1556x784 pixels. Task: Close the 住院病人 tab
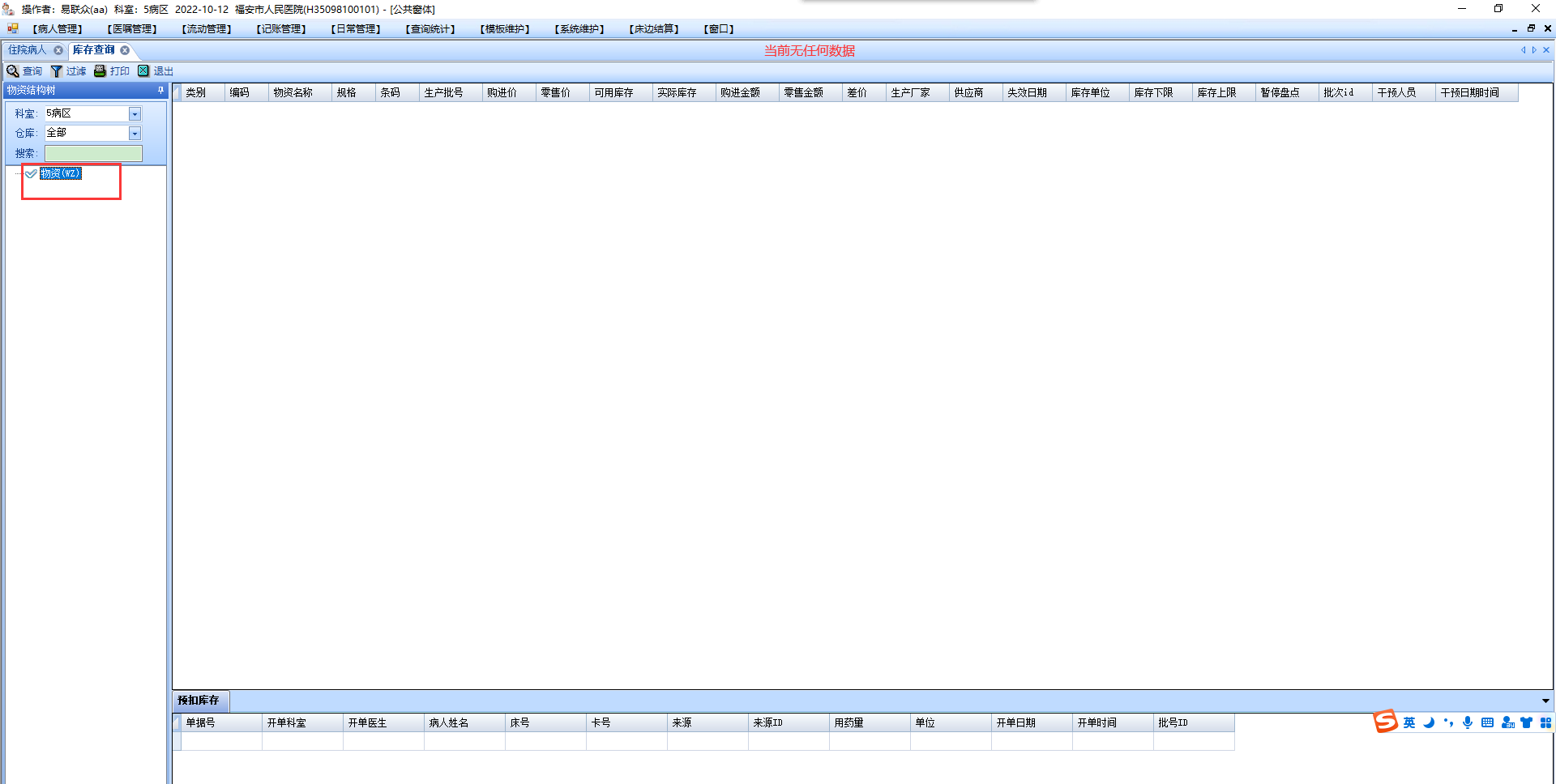point(58,50)
